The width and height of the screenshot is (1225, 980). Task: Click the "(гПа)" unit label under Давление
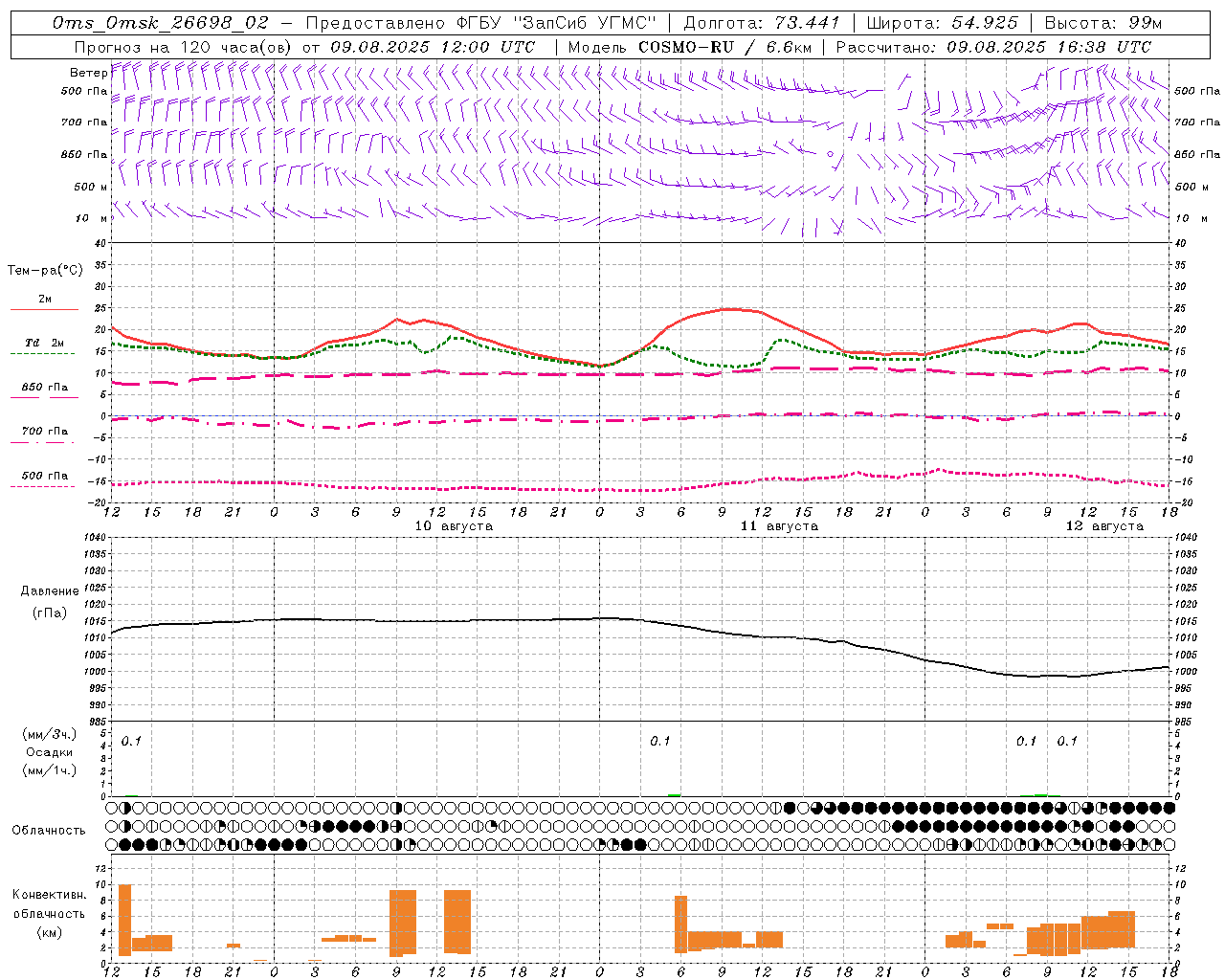pyautogui.click(x=50, y=613)
